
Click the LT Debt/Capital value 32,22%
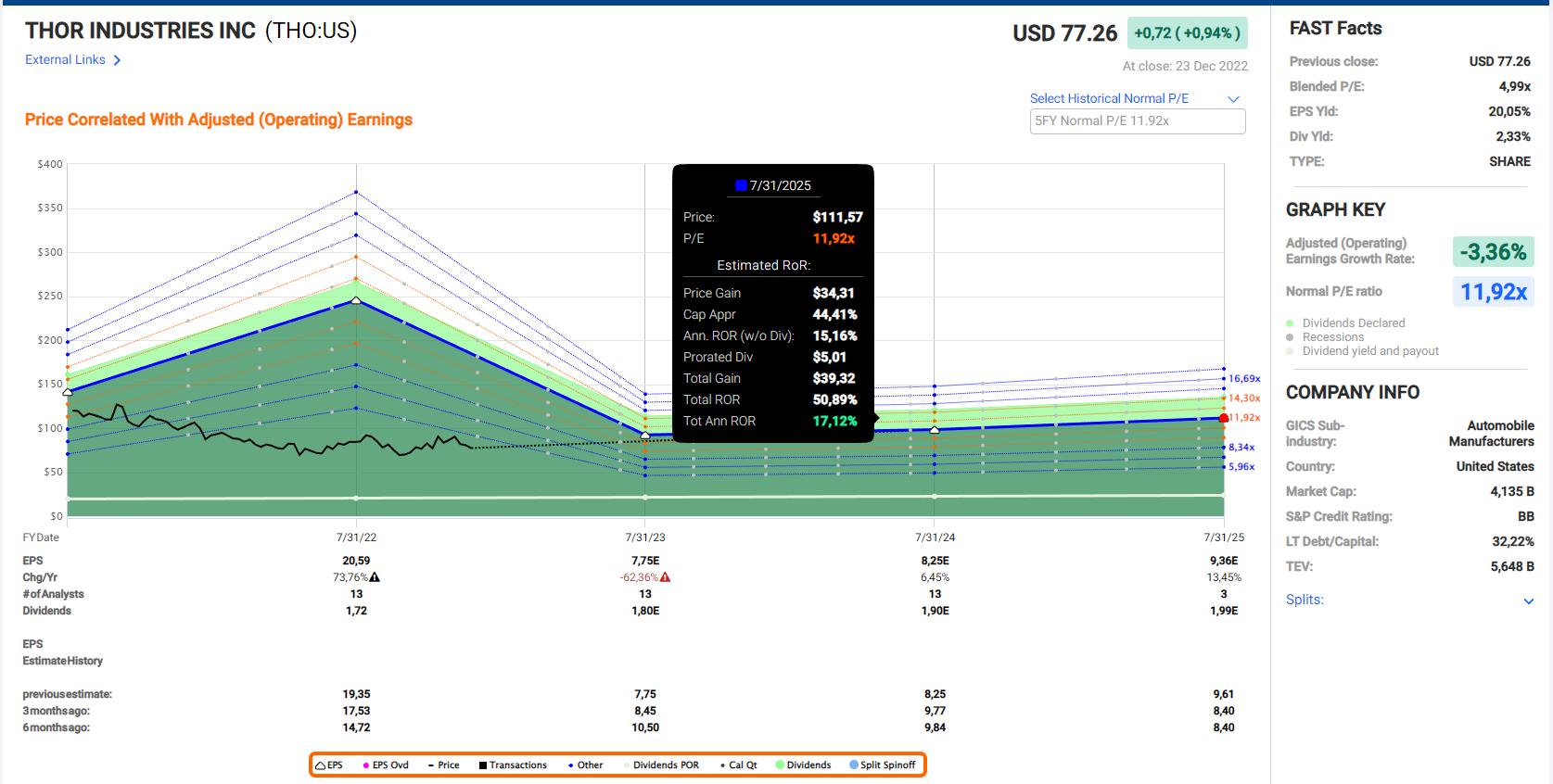(x=1513, y=542)
